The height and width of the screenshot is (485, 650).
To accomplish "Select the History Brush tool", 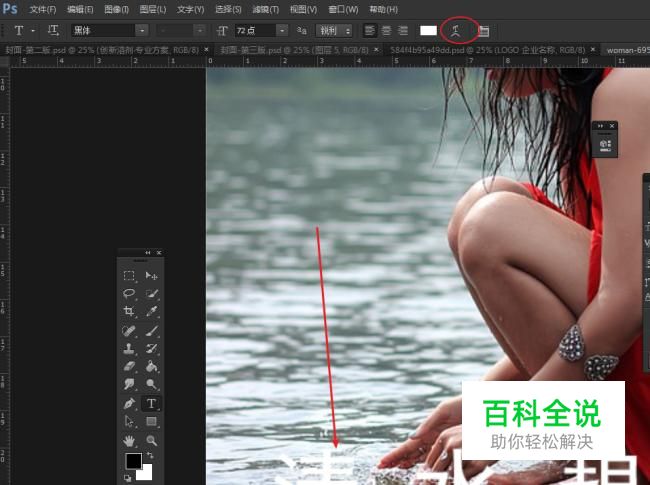I will [151, 348].
